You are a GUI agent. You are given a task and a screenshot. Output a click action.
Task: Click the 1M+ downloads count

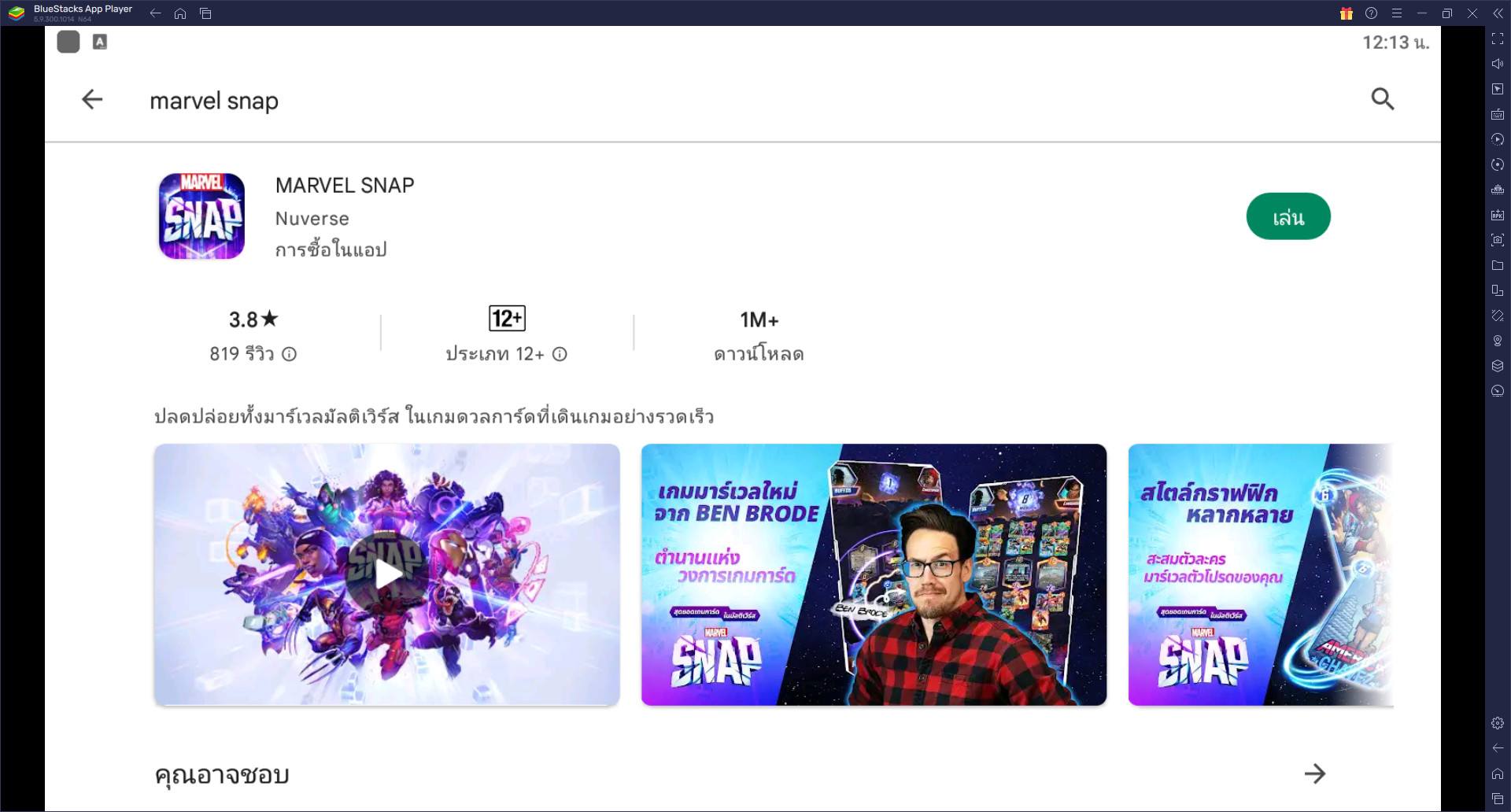tap(759, 319)
